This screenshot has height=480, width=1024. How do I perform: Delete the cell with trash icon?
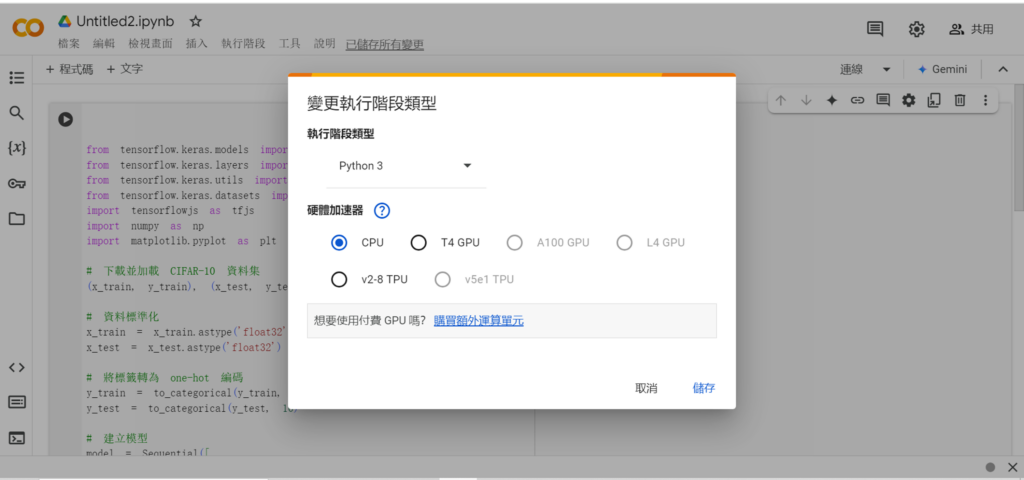959,100
